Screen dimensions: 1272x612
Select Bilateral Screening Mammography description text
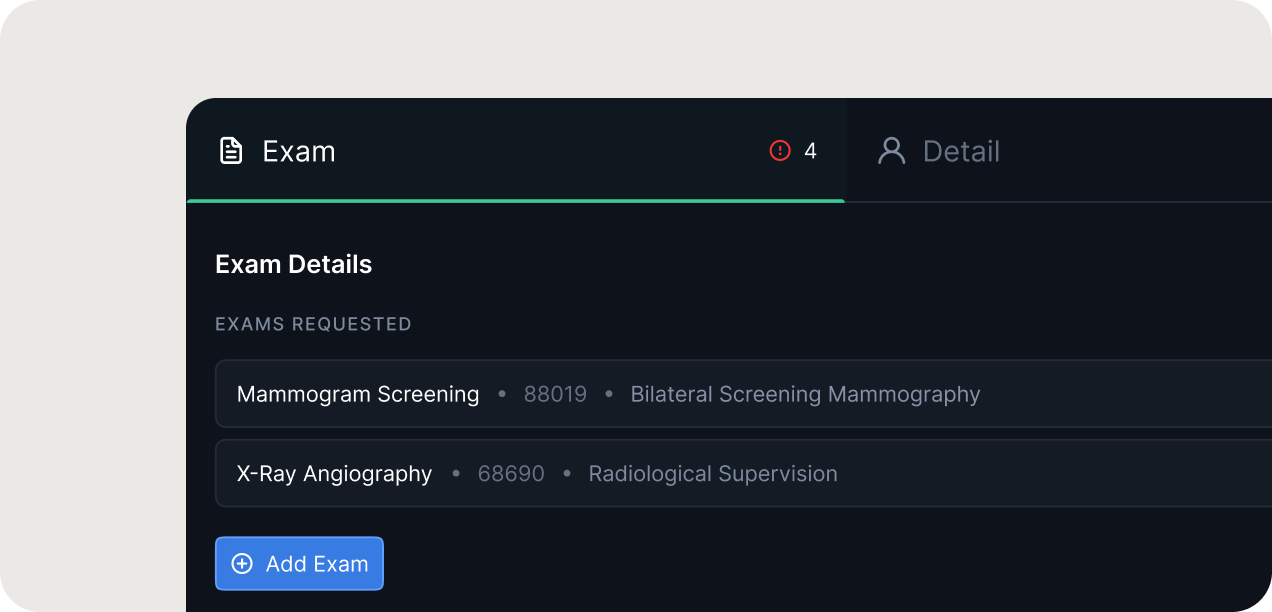point(805,394)
